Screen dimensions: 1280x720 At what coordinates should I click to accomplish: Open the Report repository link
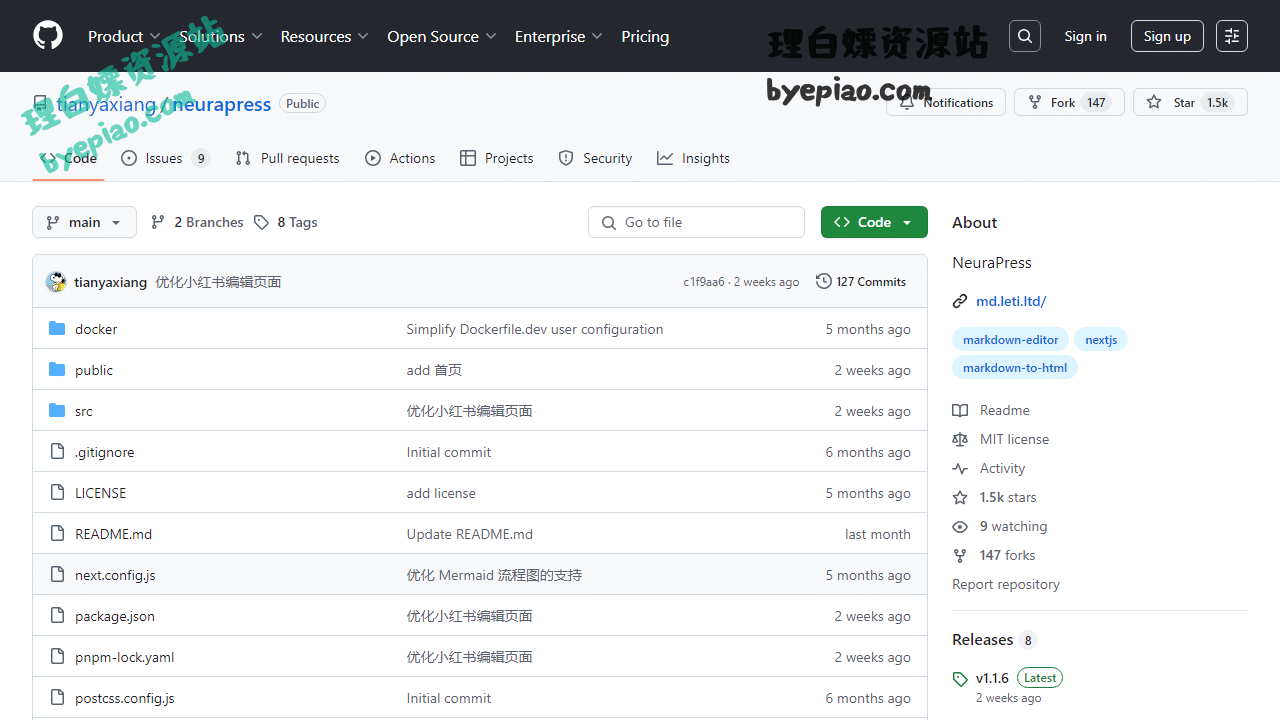coord(1006,584)
